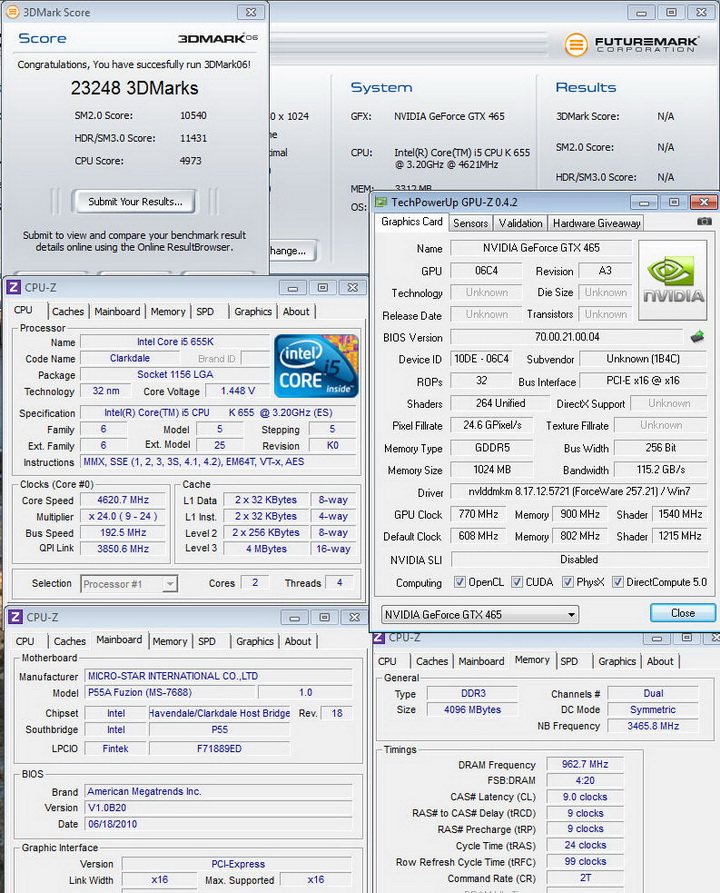Click BIOS Version V1.0B20 field
Viewport: 720px width, 893px height.
coord(219,808)
